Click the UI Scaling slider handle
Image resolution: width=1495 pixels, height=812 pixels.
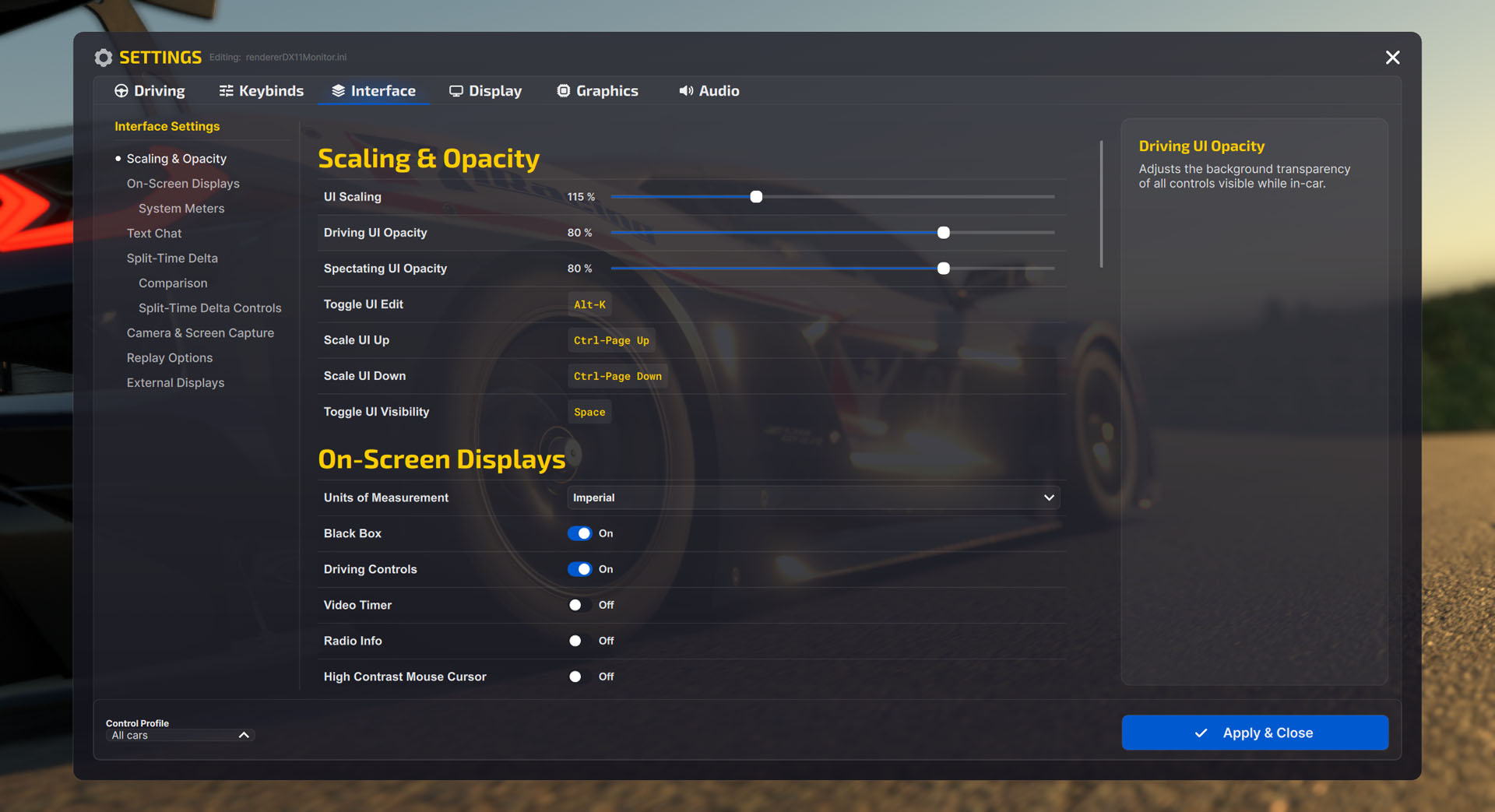point(756,197)
